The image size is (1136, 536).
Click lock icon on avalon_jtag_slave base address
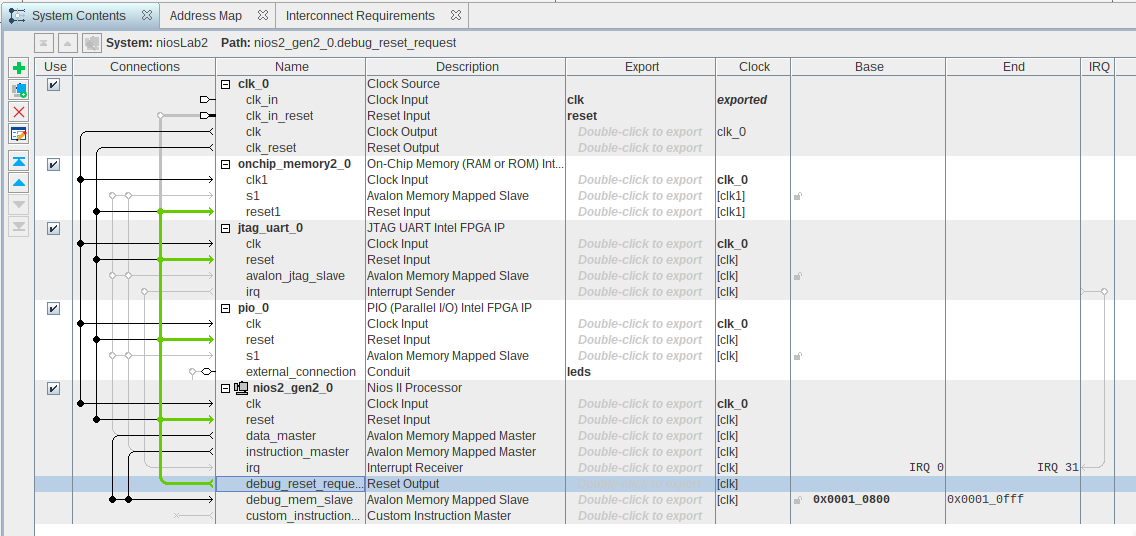(798, 276)
